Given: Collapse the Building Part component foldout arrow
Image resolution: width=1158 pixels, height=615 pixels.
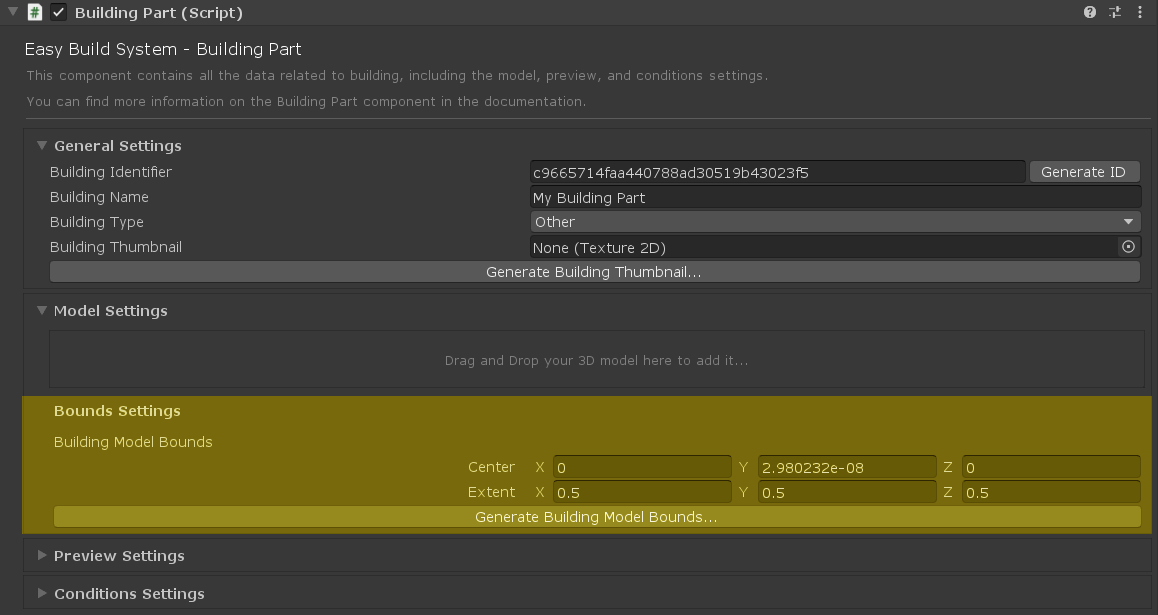Looking at the screenshot, I should 12,13.
